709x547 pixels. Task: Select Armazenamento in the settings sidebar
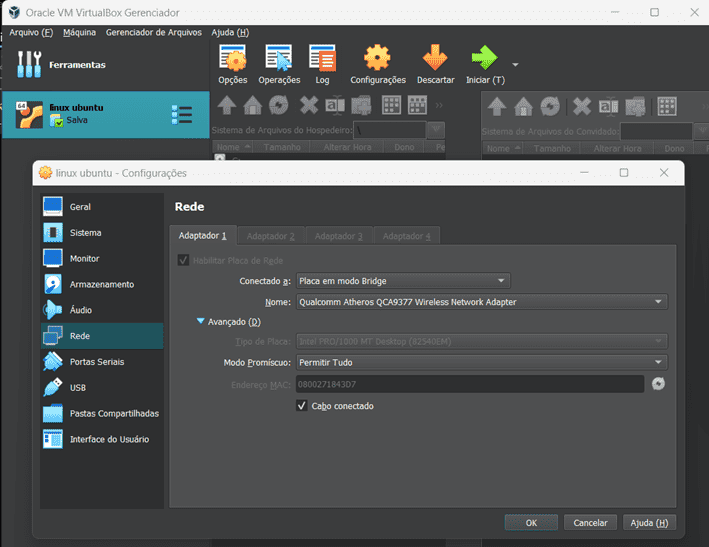tap(101, 284)
